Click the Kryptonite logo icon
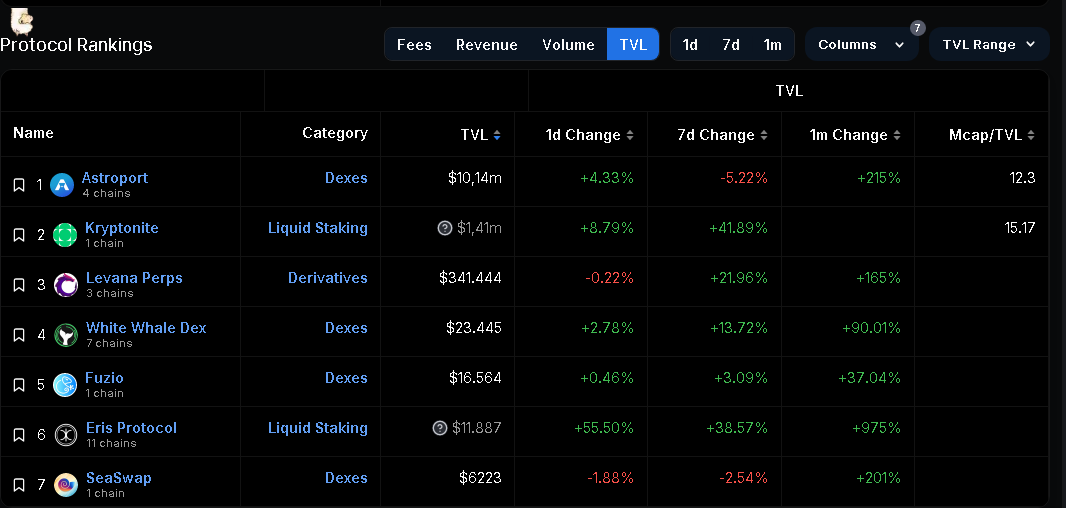 click(x=65, y=235)
